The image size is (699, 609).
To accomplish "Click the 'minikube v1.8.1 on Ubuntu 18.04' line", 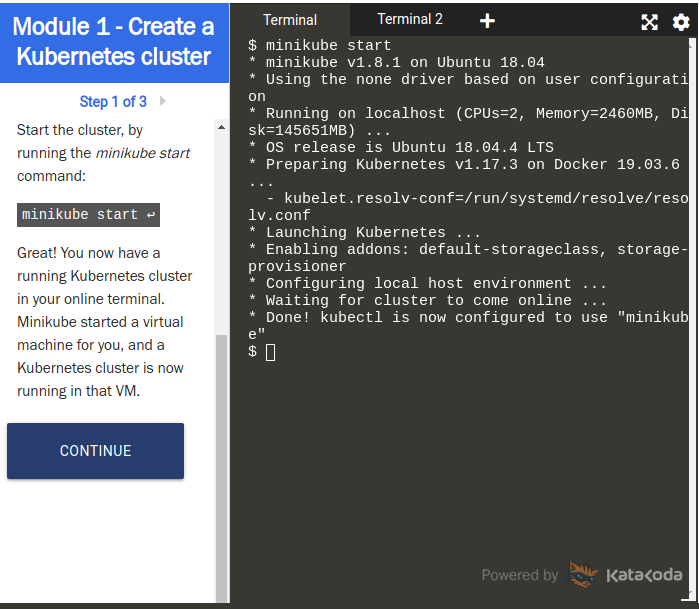I will (x=396, y=62).
